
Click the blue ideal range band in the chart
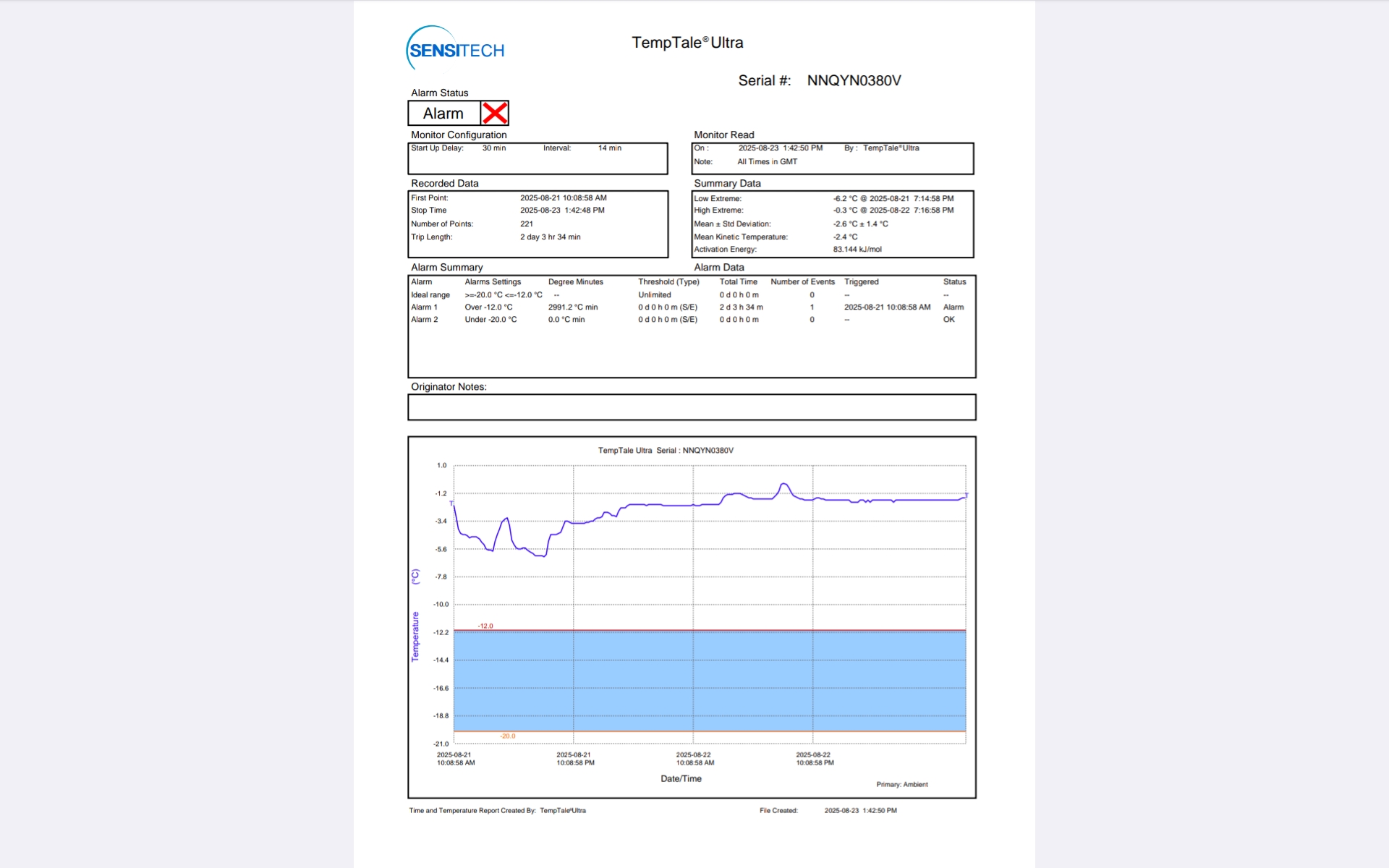(709, 680)
